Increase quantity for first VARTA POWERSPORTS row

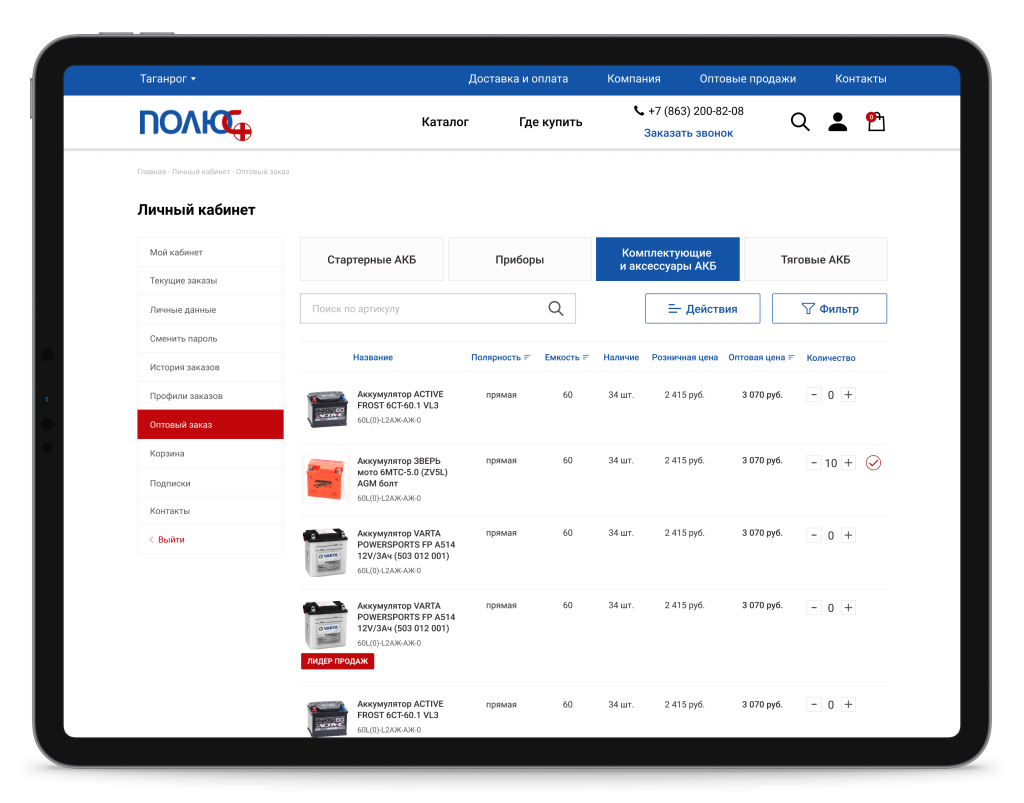coord(848,535)
